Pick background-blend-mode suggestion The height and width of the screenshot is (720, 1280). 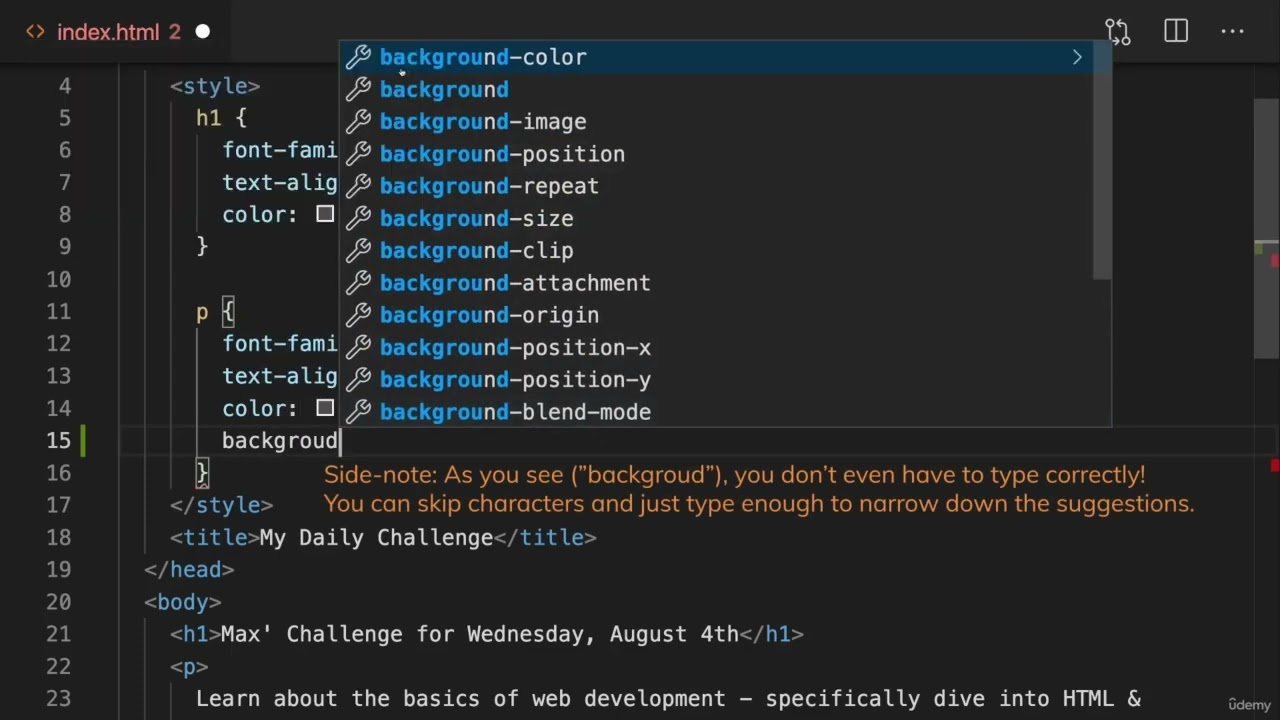coord(725,412)
